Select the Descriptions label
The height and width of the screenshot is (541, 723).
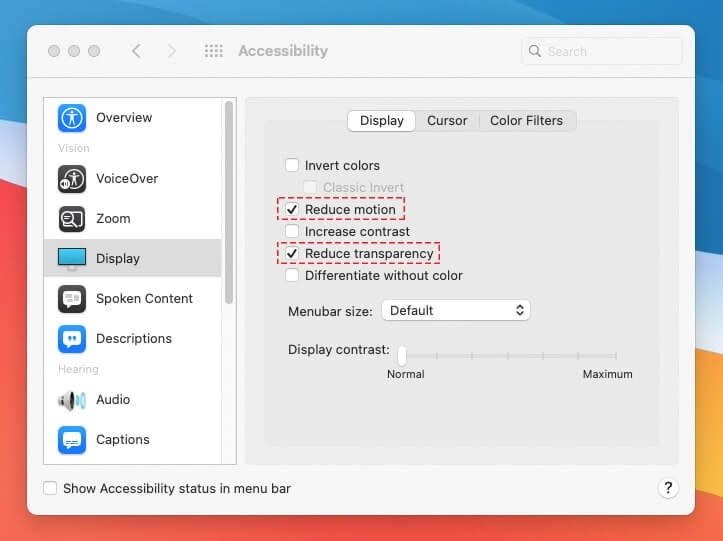coord(134,339)
